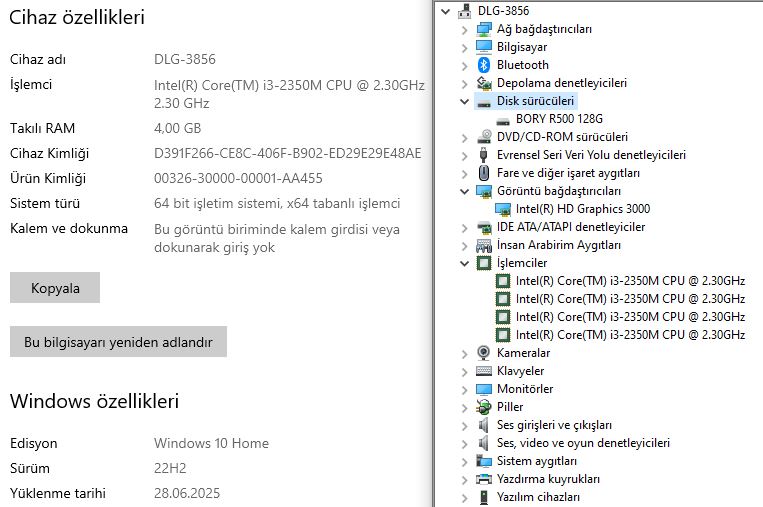
Task: Click the Windows özellikleri heading
Action: point(94,401)
